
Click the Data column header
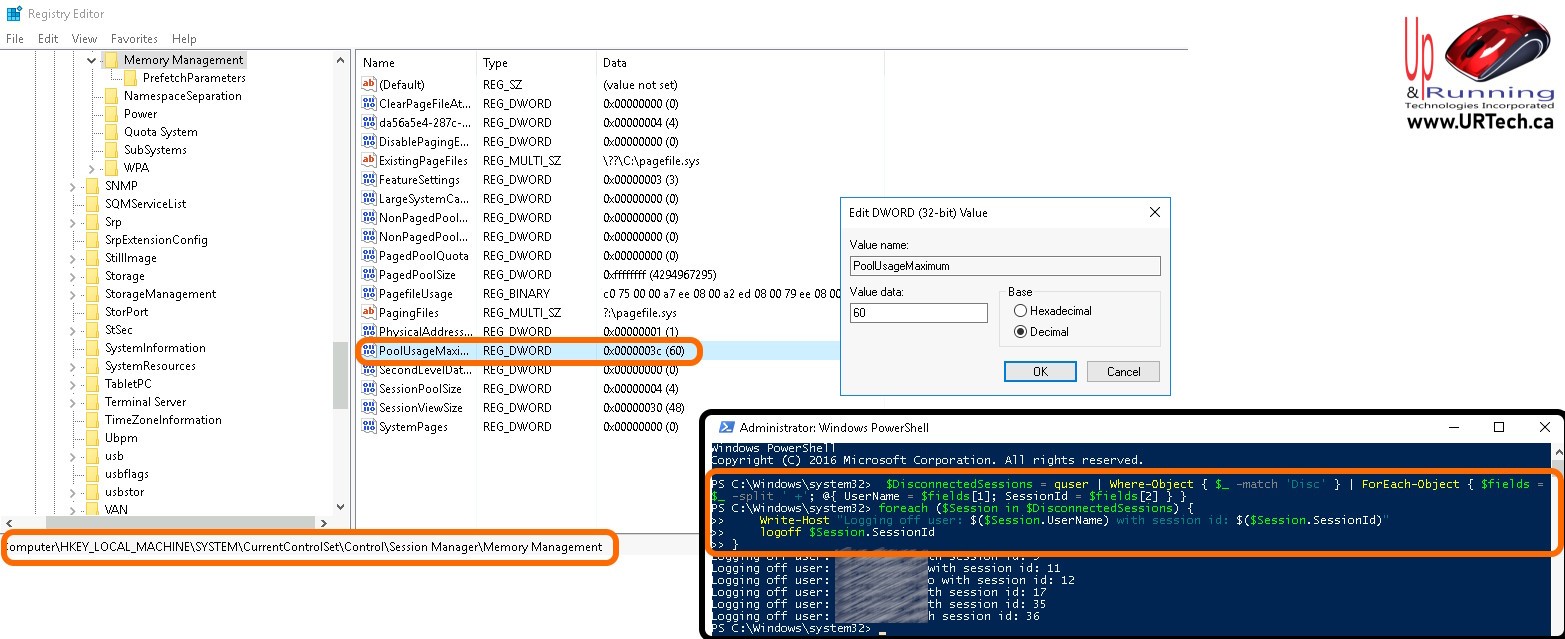coord(615,63)
